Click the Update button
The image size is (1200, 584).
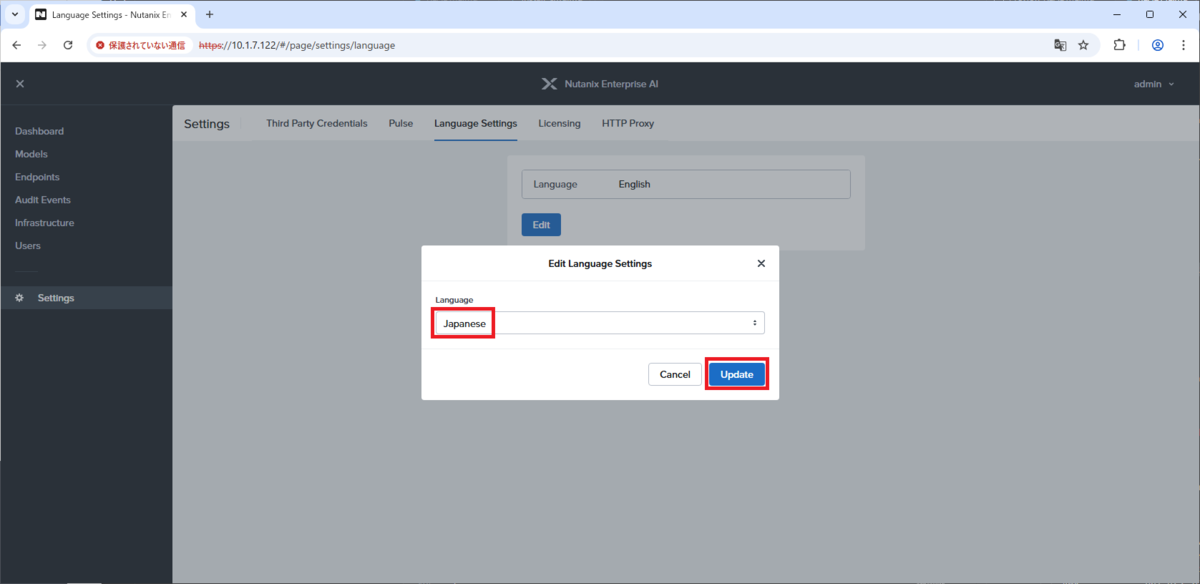(x=737, y=374)
